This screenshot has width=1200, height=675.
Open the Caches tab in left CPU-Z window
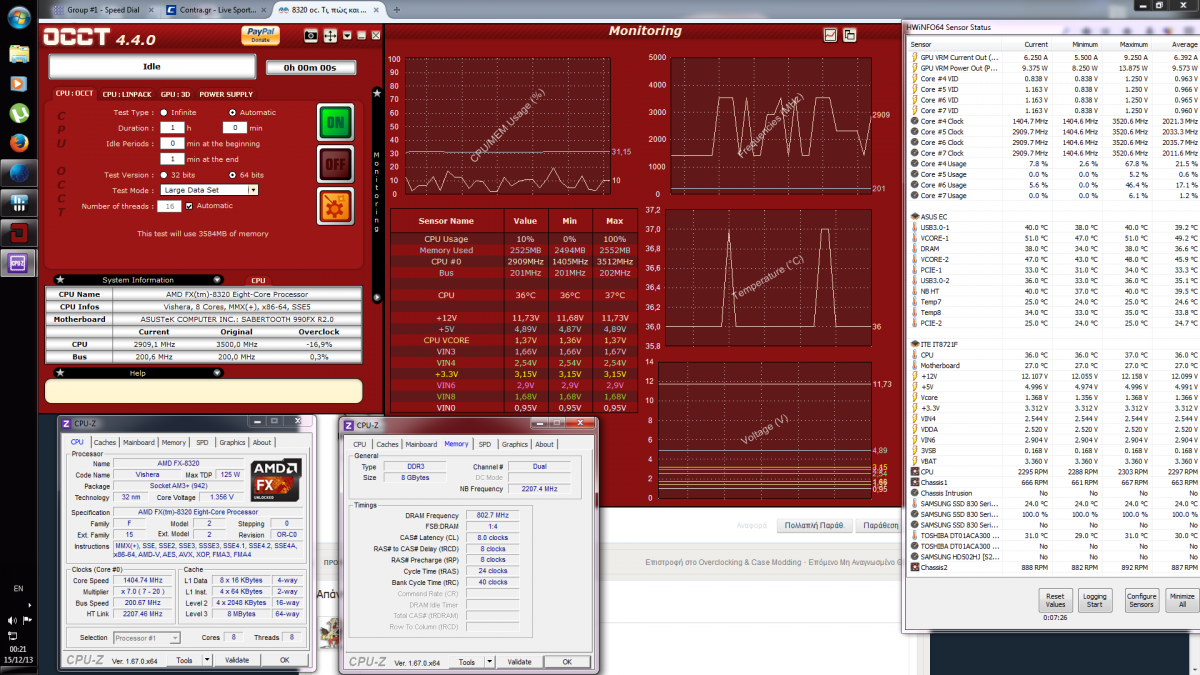[x=105, y=442]
